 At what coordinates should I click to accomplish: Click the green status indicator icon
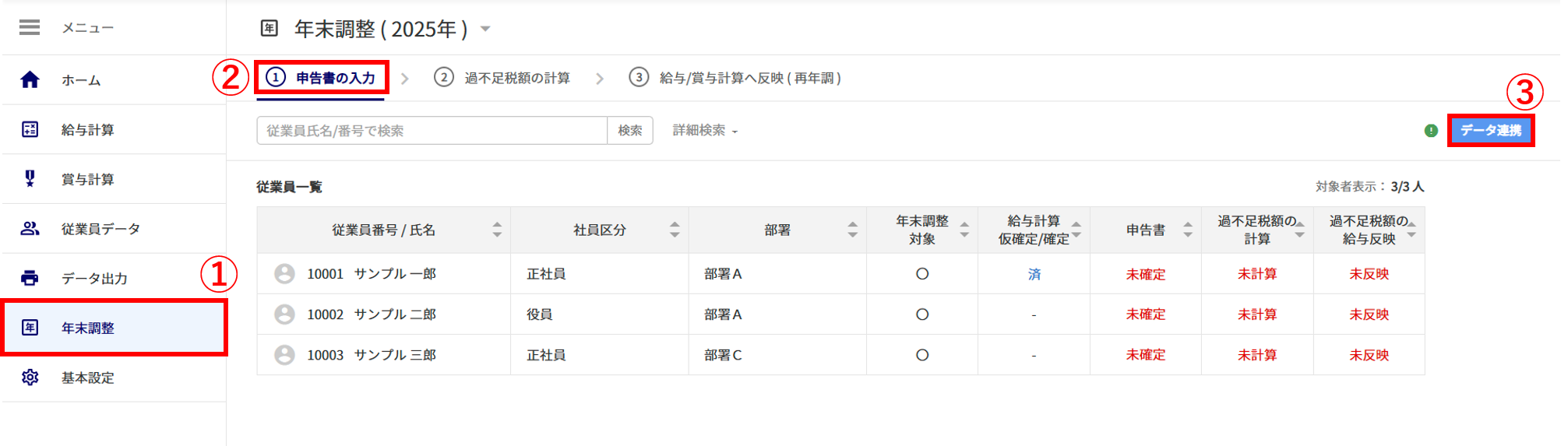[1431, 131]
